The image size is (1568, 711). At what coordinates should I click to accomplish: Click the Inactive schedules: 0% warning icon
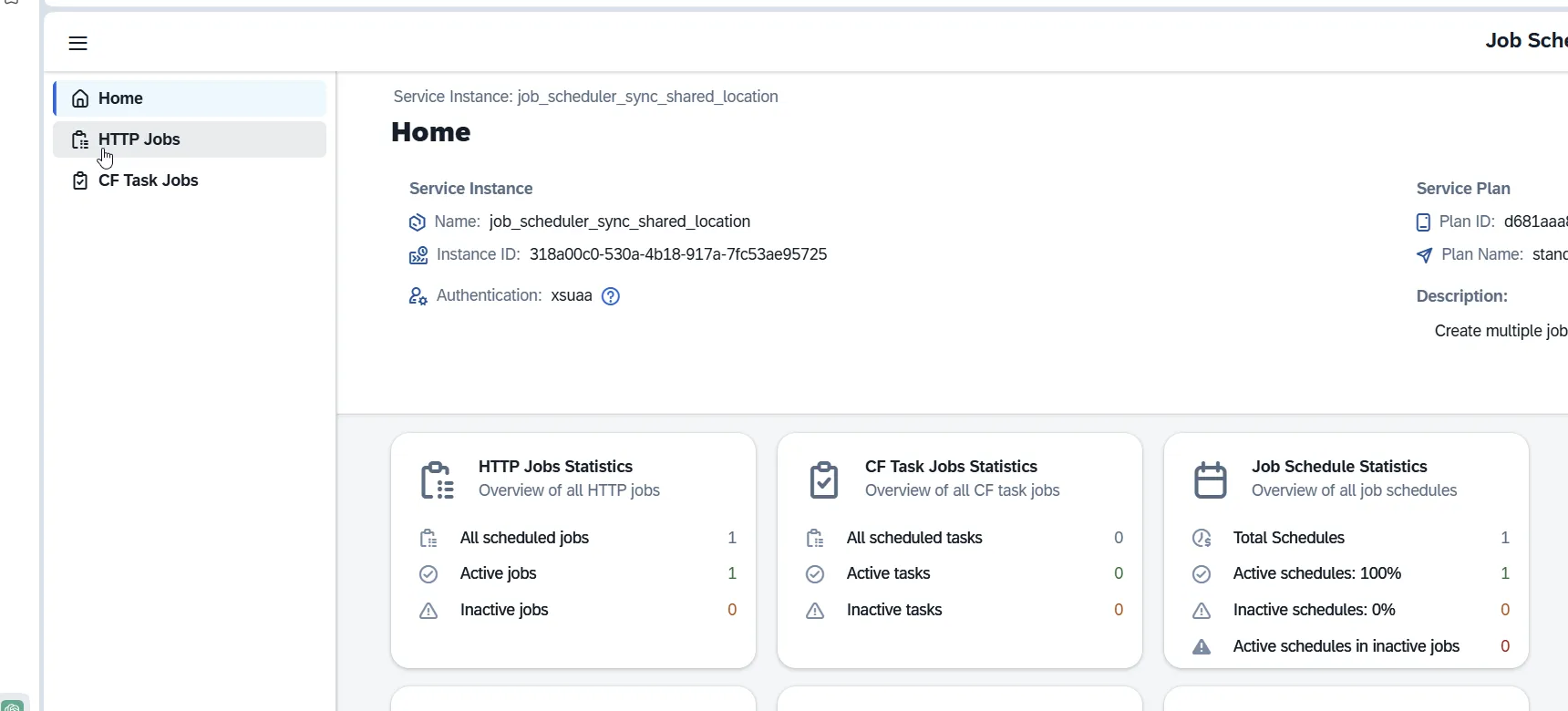[1202, 611]
